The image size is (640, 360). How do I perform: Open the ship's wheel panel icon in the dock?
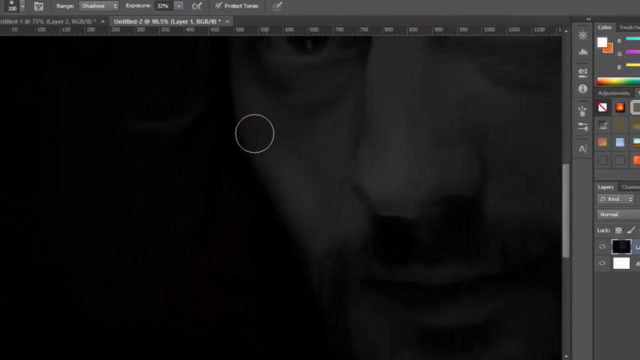tap(582, 36)
